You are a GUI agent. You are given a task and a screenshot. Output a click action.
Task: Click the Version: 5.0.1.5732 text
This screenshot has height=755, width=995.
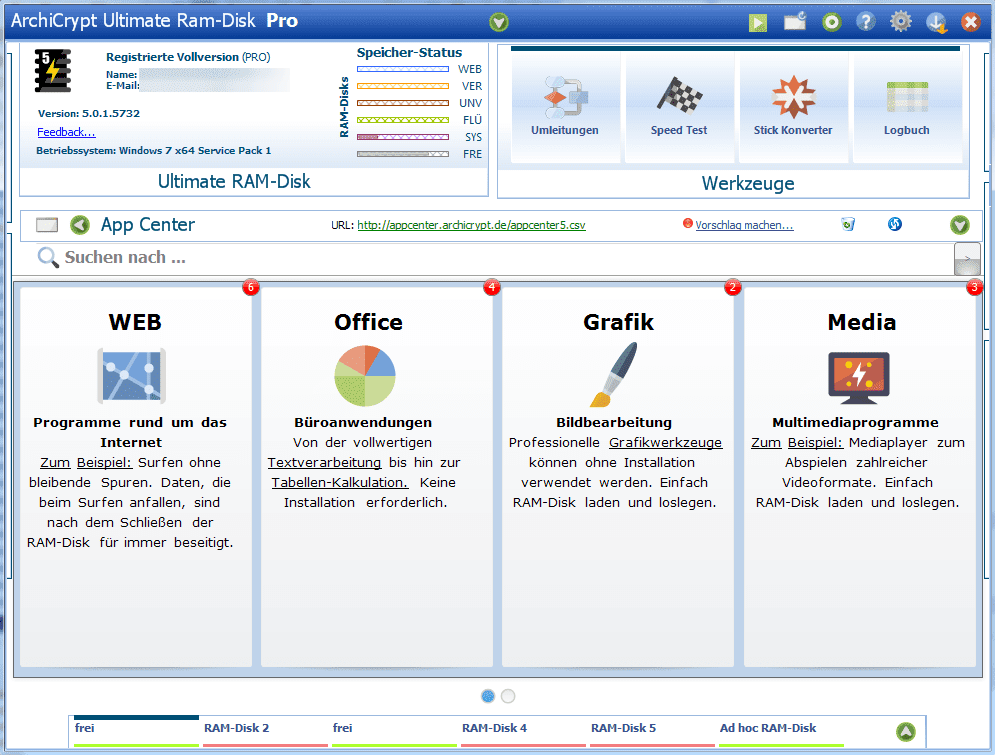tap(89, 114)
